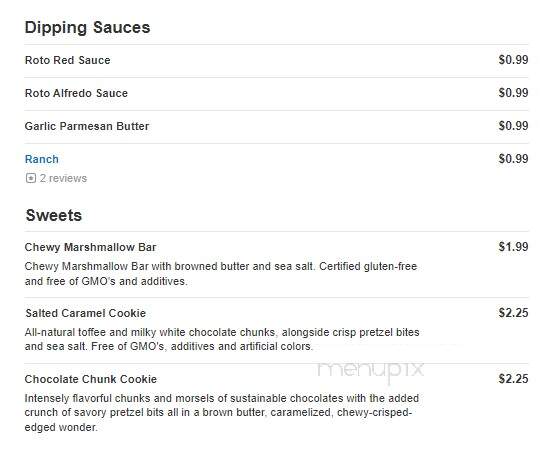
Task: Click the star icon beside 2 reviews
Action: 31,178
